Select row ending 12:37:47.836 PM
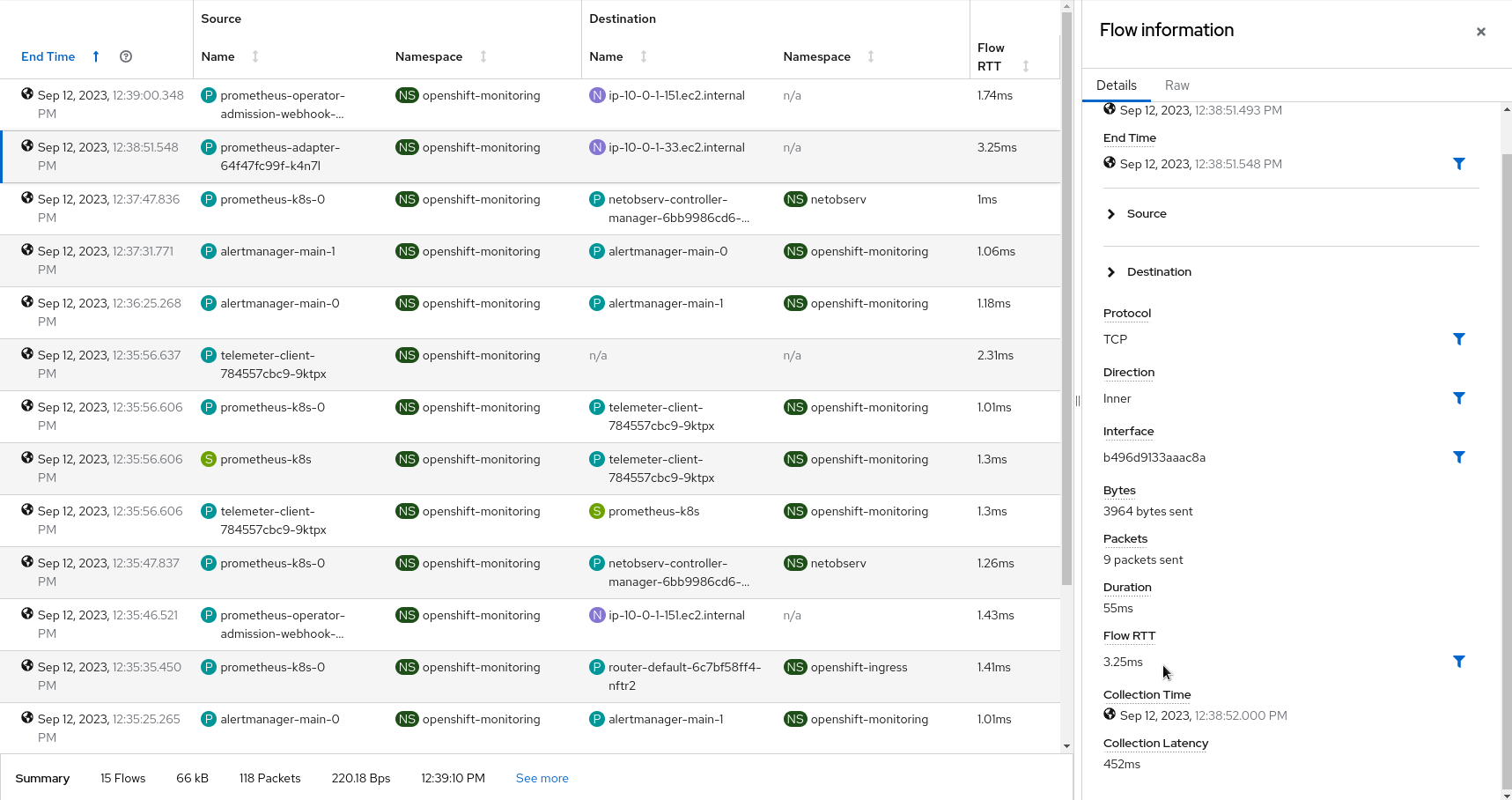This screenshot has width=1512, height=800. click(x=530, y=209)
